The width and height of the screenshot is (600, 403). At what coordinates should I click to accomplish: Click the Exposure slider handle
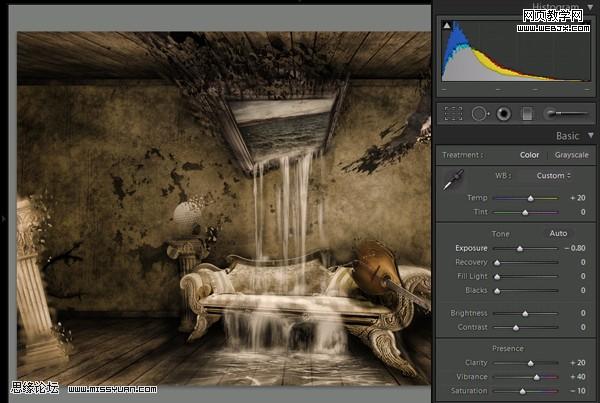click(520, 249)
